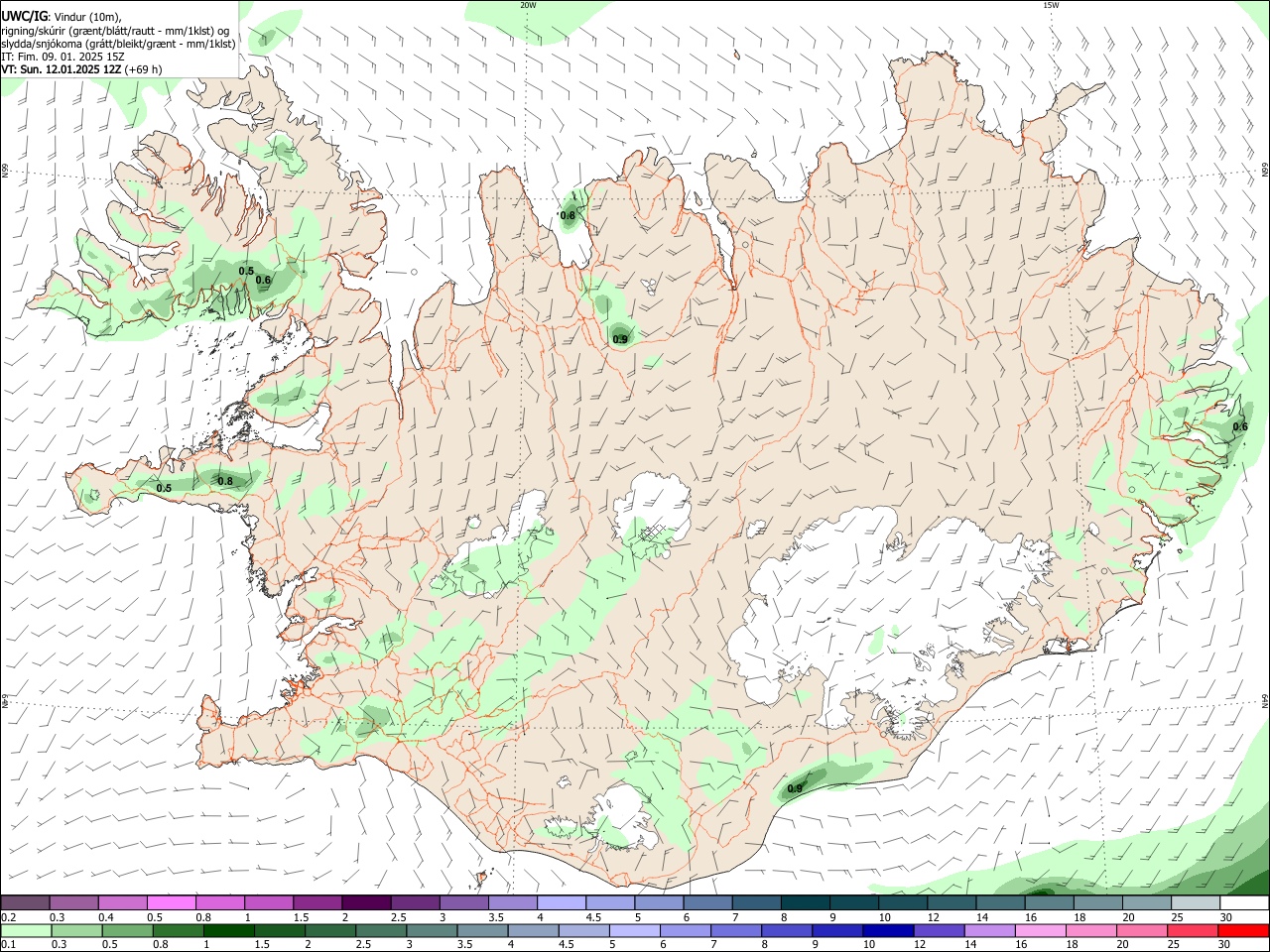Pick the deep navy swatch starting at 10, lower row

coord(888,931)
